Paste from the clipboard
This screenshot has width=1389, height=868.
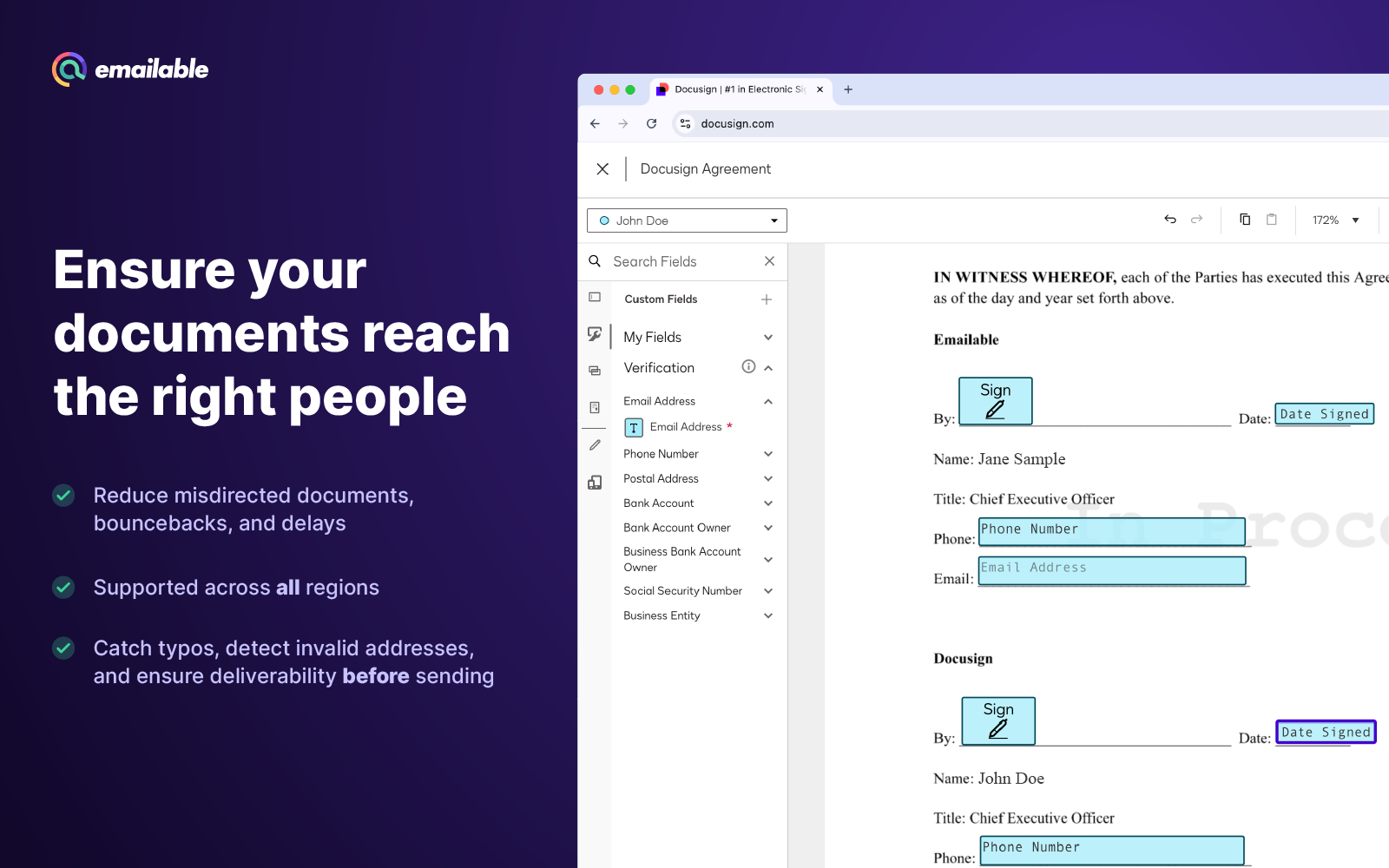[1272, 220]
